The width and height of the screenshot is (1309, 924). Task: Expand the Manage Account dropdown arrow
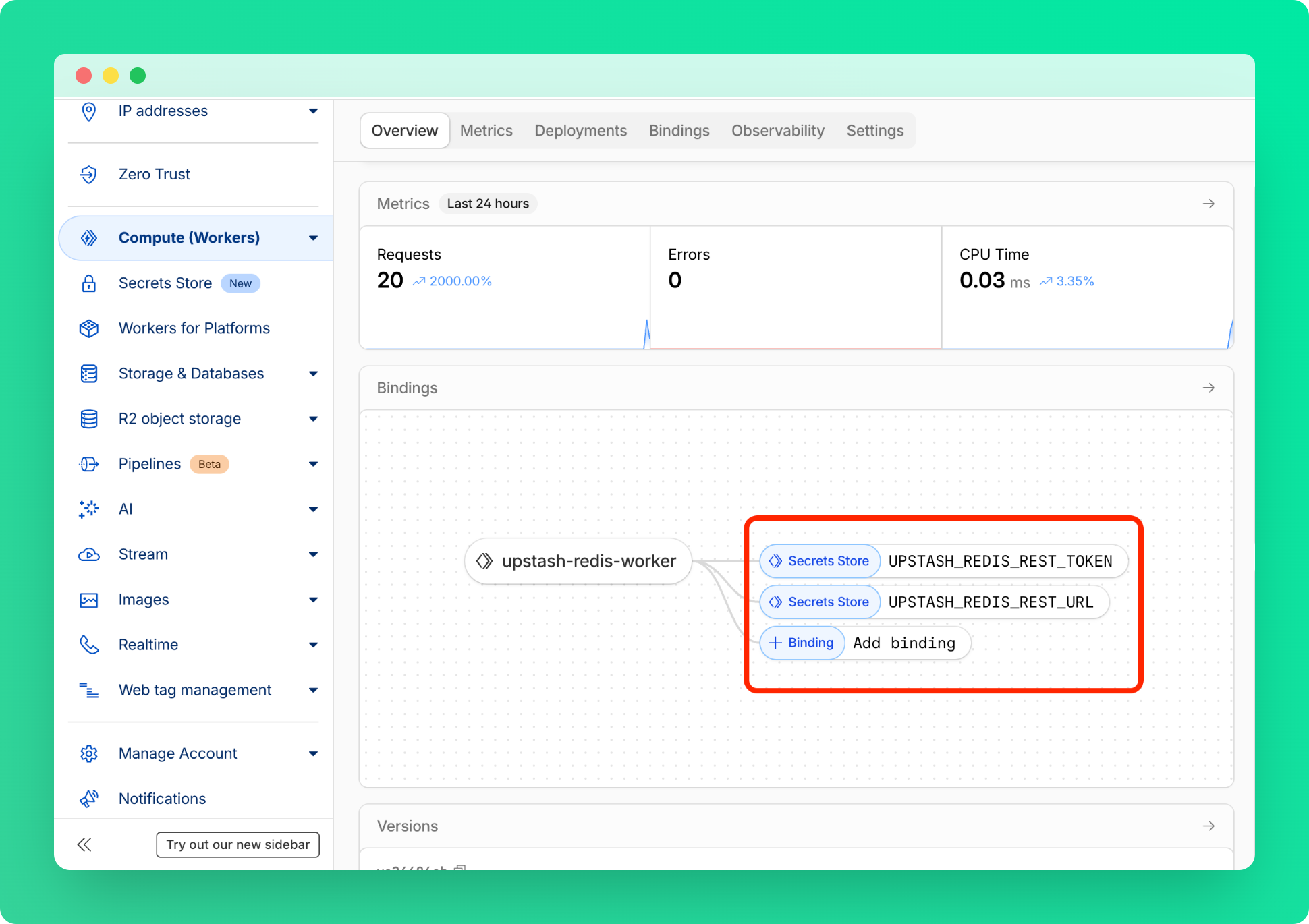coord(313,753)
